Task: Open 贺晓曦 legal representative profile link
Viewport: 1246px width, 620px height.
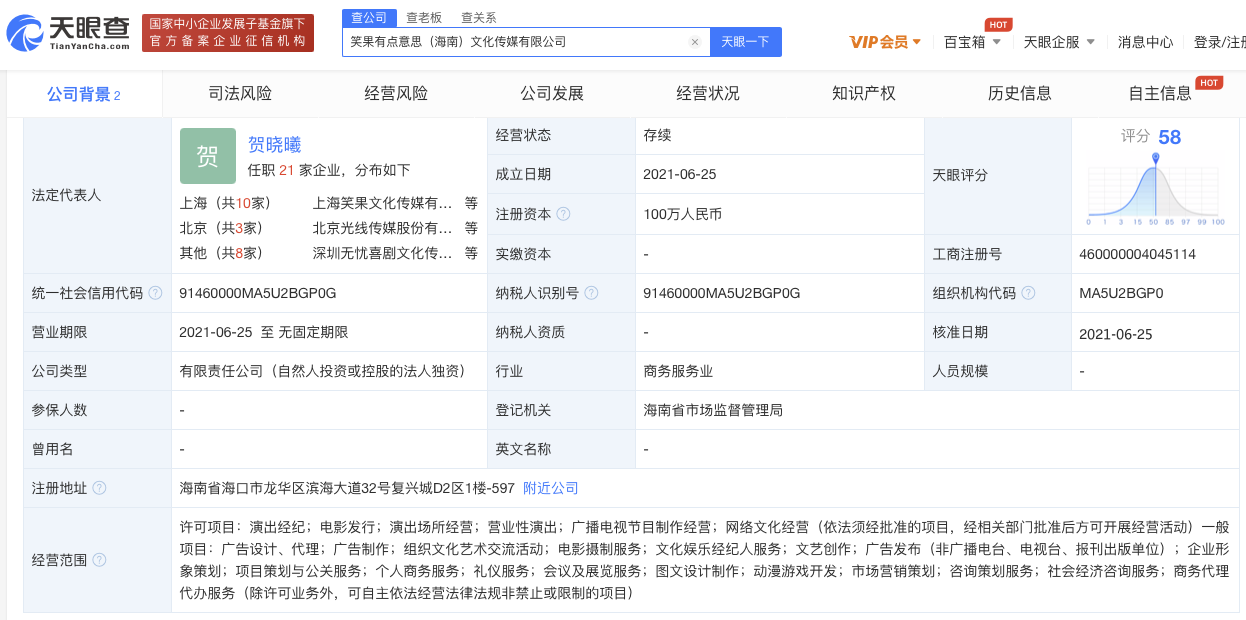Action: point(274,144)
